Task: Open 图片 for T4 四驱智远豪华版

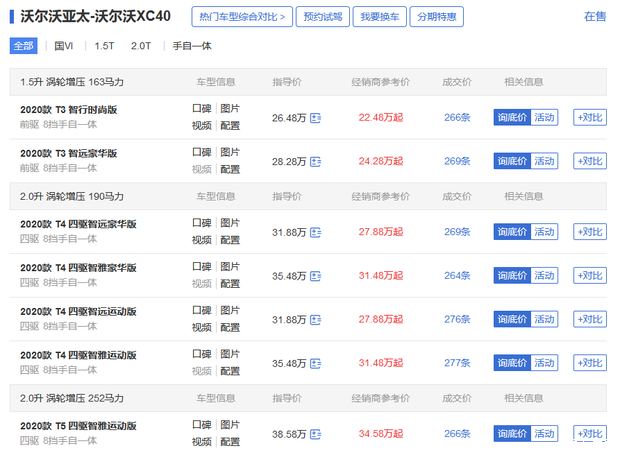Action: [230, 223]
